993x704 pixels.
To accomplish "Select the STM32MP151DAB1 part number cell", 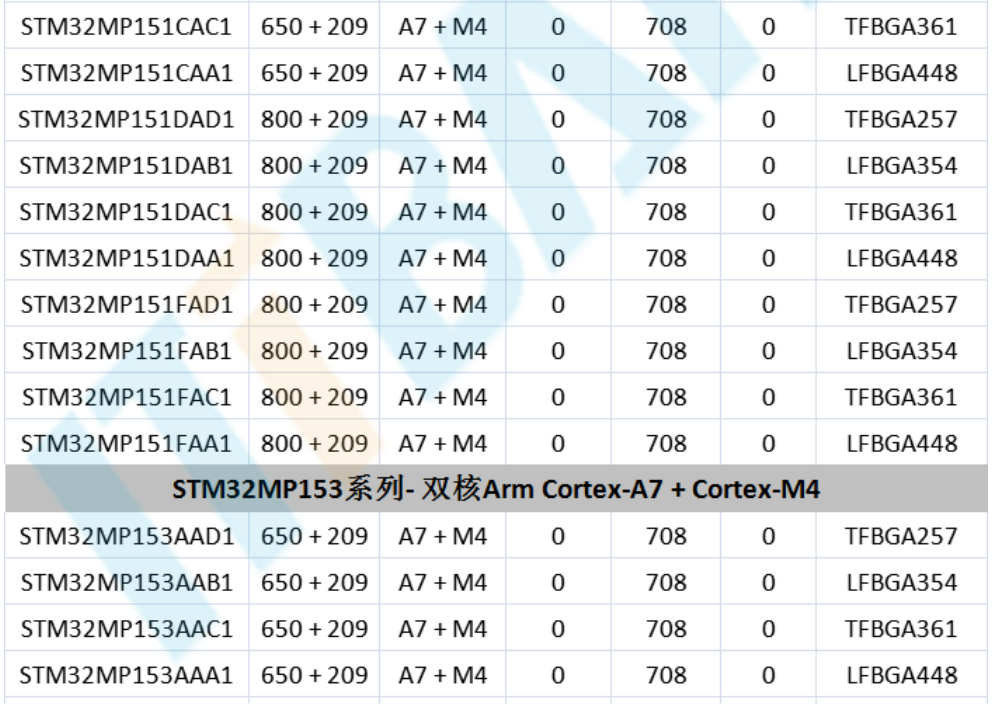I will 127,165.
